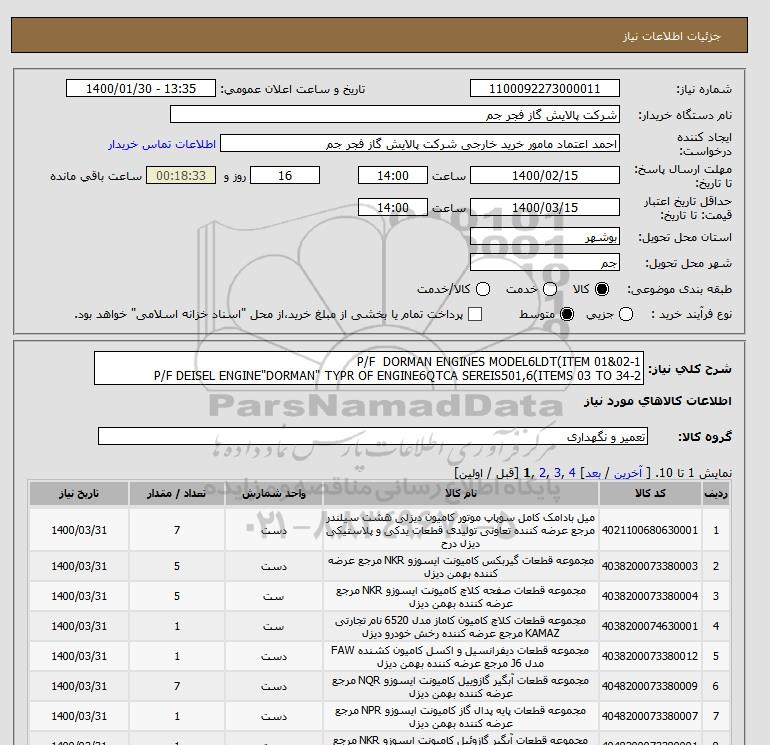The width and height of the screenshot is (770, 745).
Task: Go to بعد page link
Action: pyautogui.click(x=593, y=473)
